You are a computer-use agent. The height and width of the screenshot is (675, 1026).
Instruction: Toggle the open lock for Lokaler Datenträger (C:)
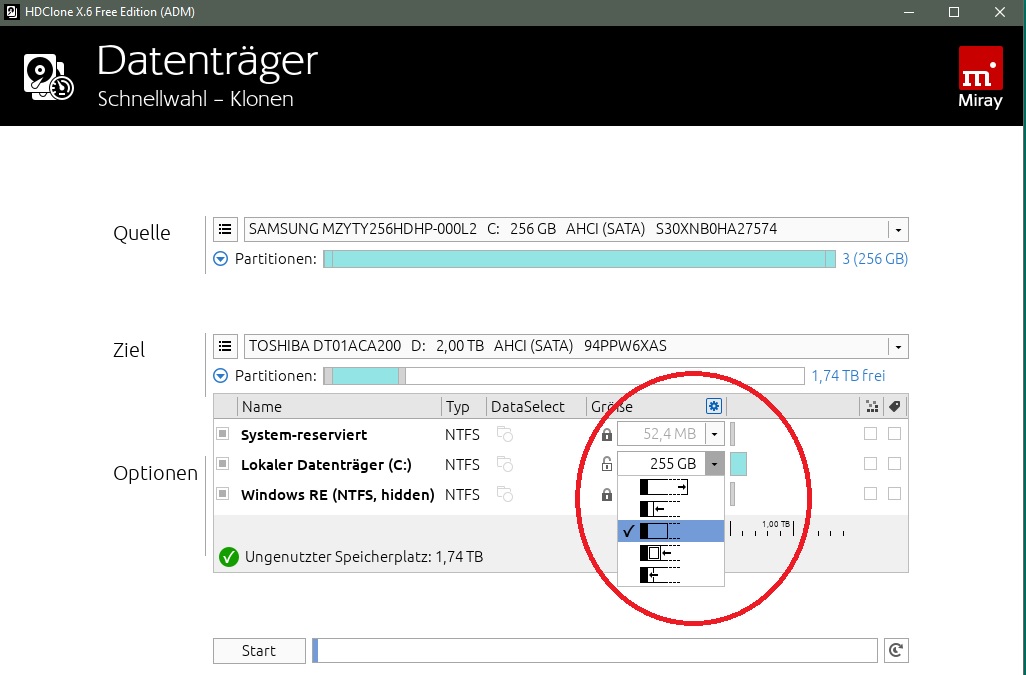(607, 464)
